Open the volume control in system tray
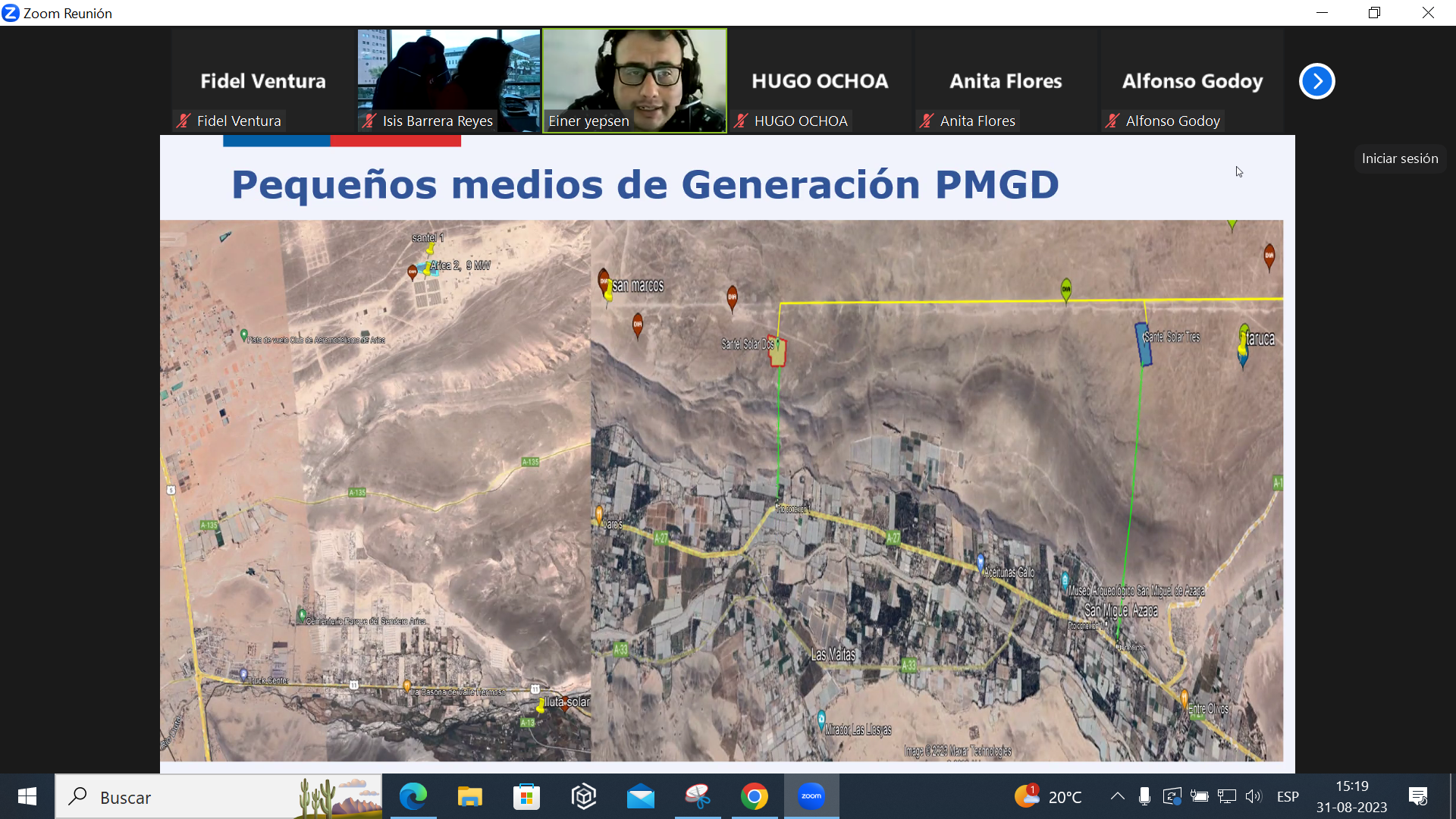Viewport: 1456px width, 819px height. (1253, 796)
